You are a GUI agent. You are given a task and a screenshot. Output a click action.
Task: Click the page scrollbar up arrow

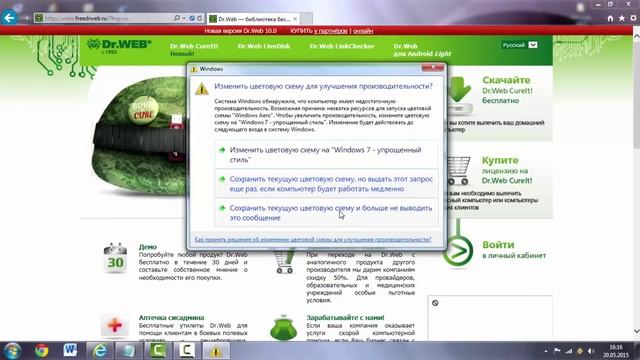(x=636, y=36)
